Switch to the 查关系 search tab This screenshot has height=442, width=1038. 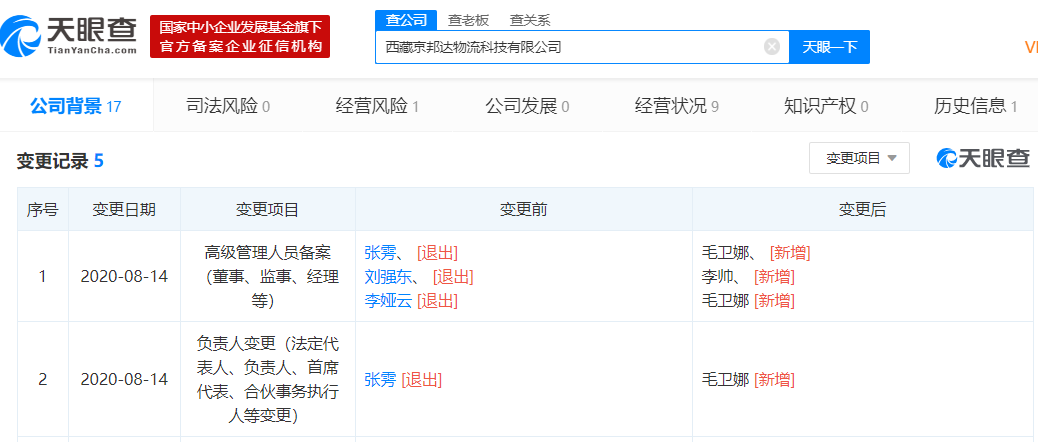click(x=530, y=19)
